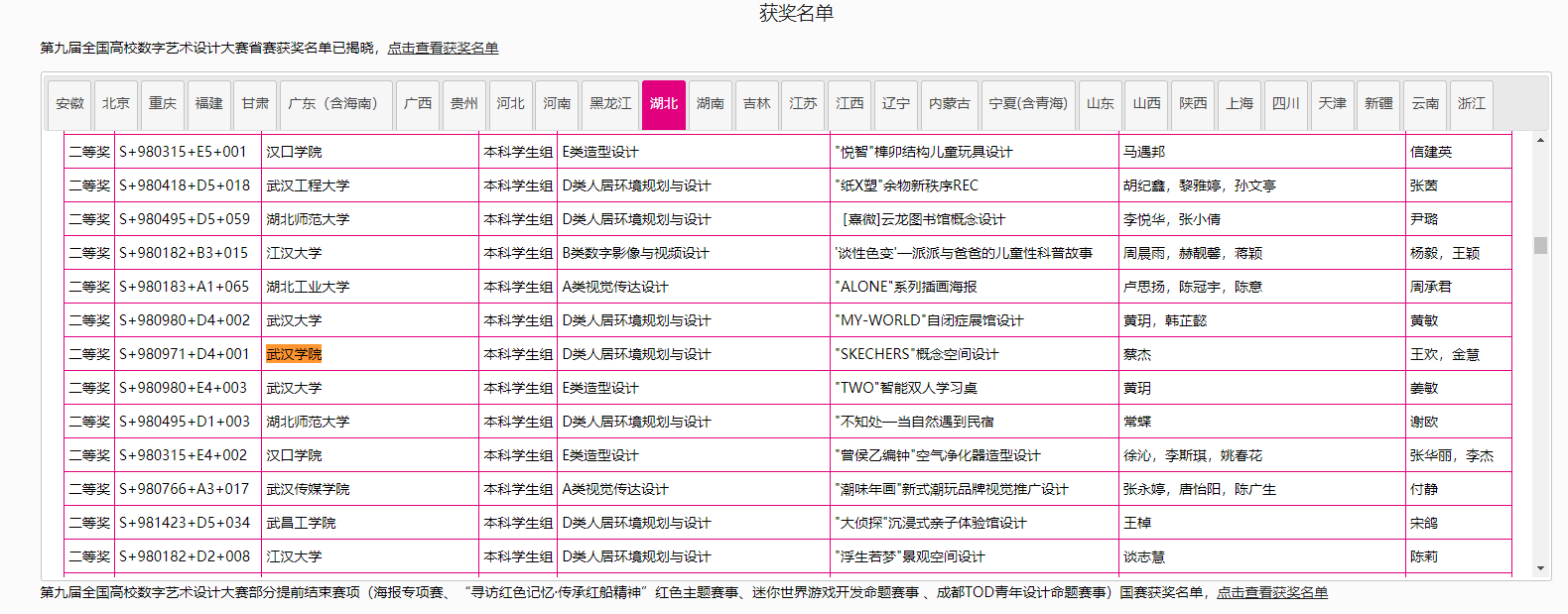Click the top 点击查看获奖名单 link

(x=443, y=48)
